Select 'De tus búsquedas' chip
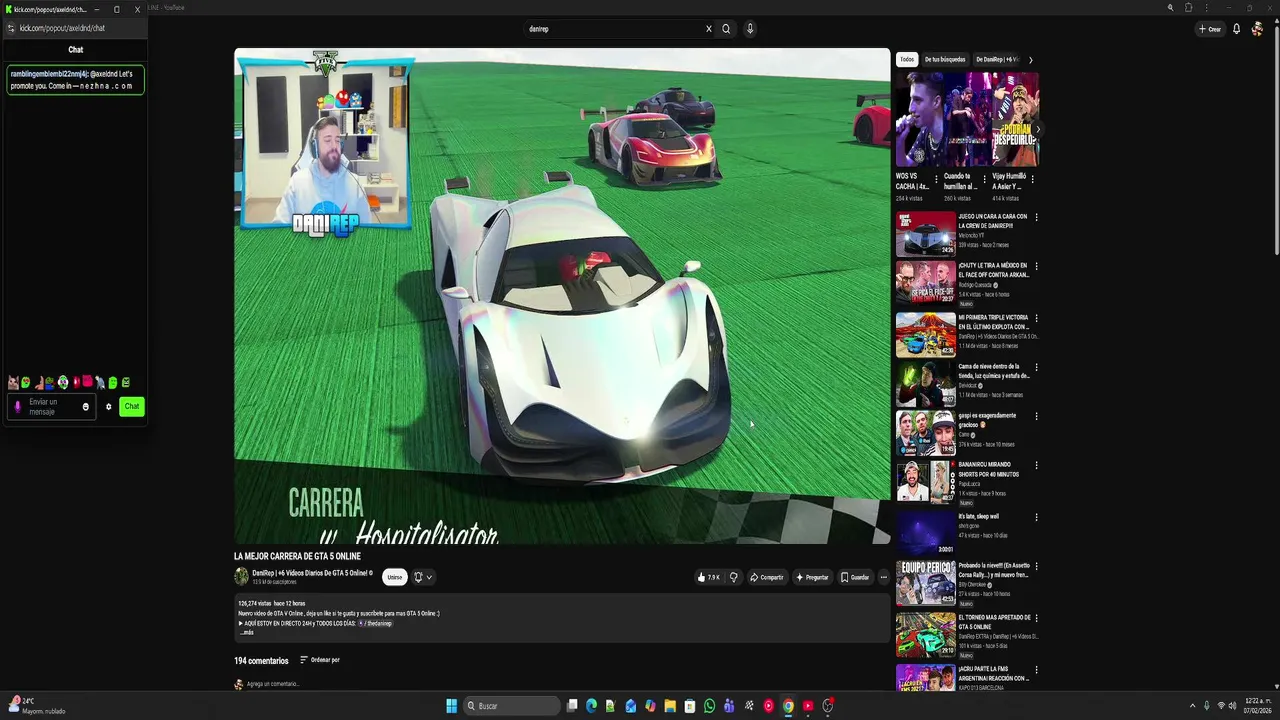This screenshot has width=1280, height=720. [945, 59]
